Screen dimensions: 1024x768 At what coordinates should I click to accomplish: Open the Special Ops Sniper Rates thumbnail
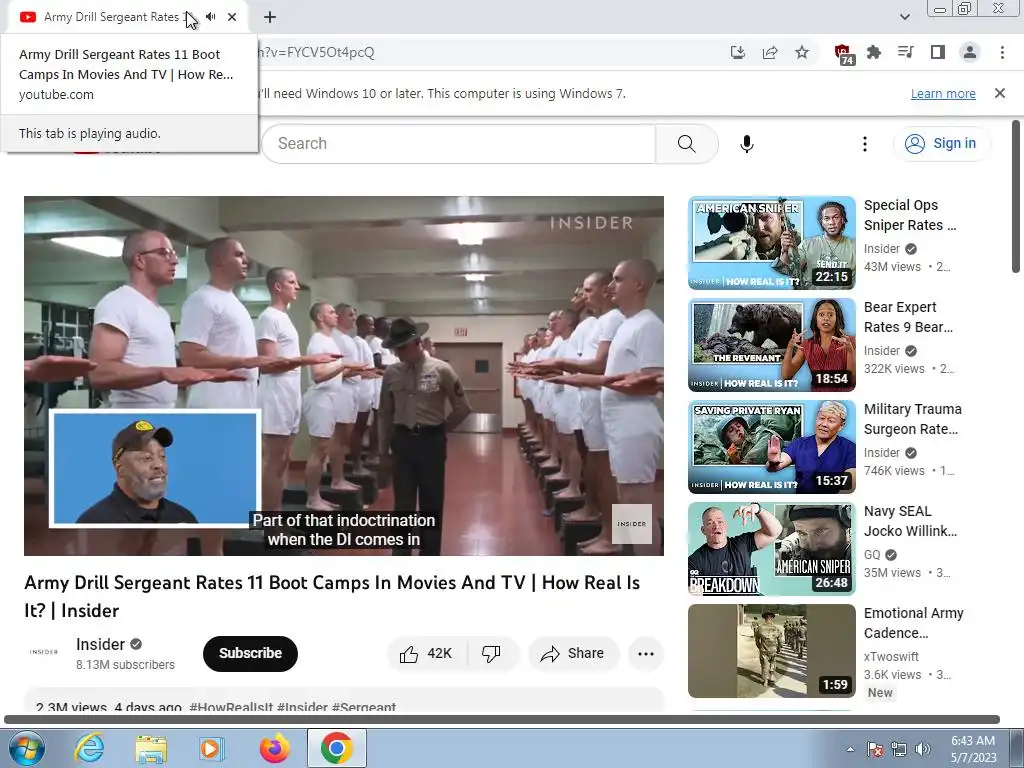[x=771, y=243]
